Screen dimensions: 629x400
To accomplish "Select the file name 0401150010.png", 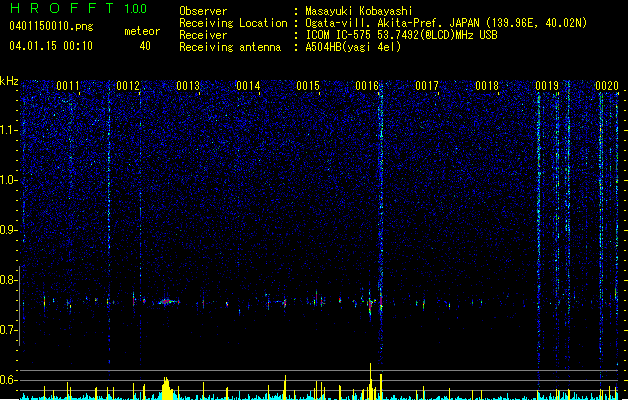I will [x=51, y=26].
